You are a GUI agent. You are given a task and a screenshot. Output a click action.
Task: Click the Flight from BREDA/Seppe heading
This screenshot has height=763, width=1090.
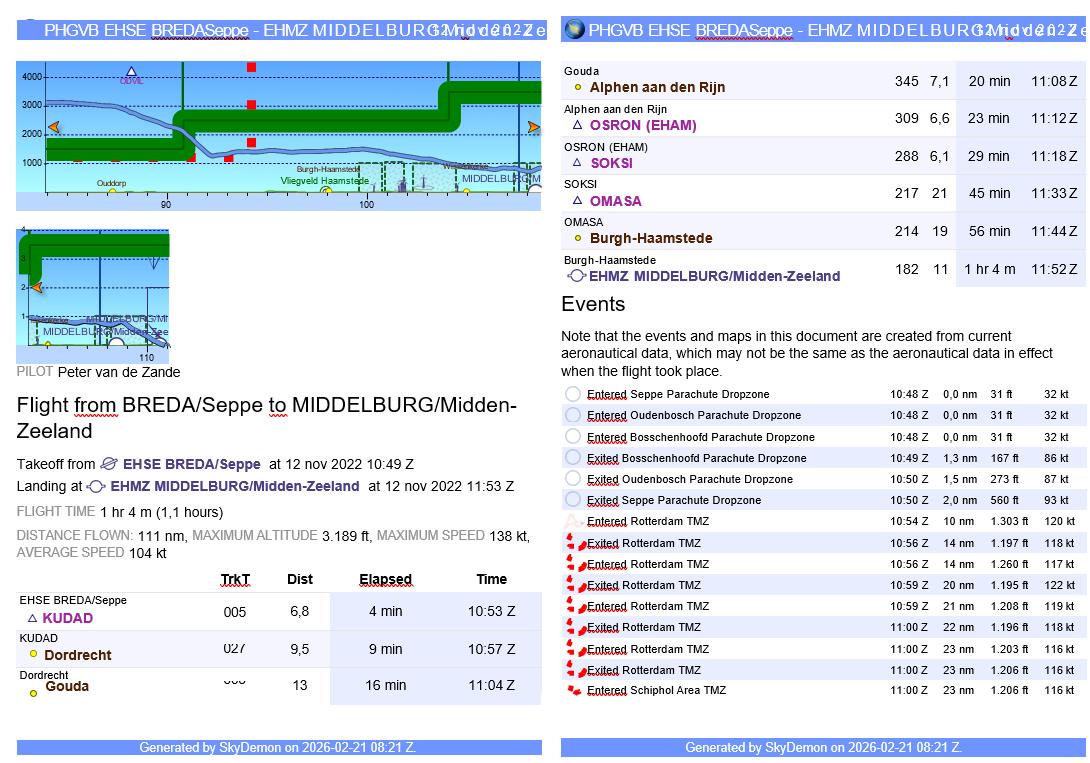pyautogui.click(x=267, y=418)
